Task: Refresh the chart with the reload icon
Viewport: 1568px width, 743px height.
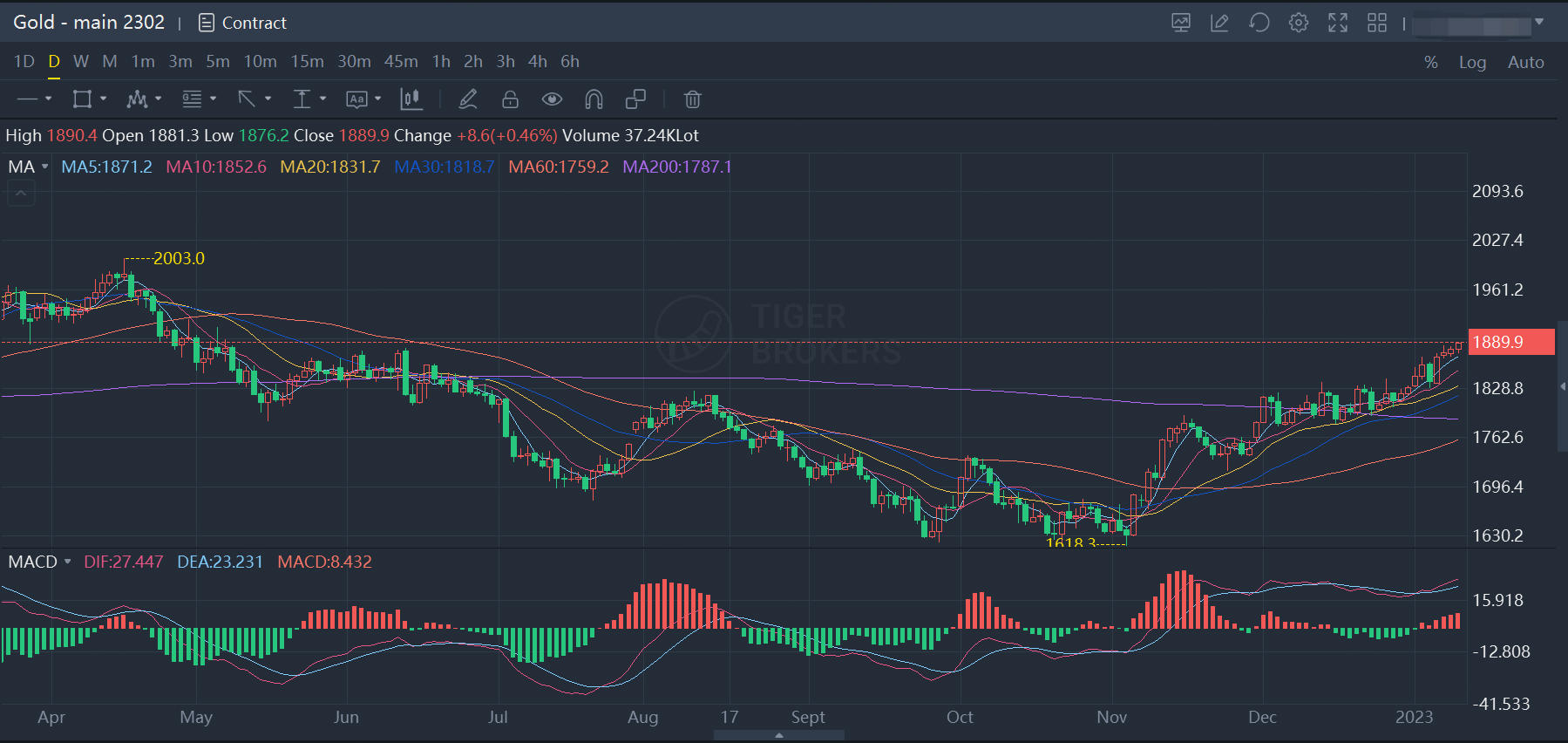Action: click(x=1259, y=23)
